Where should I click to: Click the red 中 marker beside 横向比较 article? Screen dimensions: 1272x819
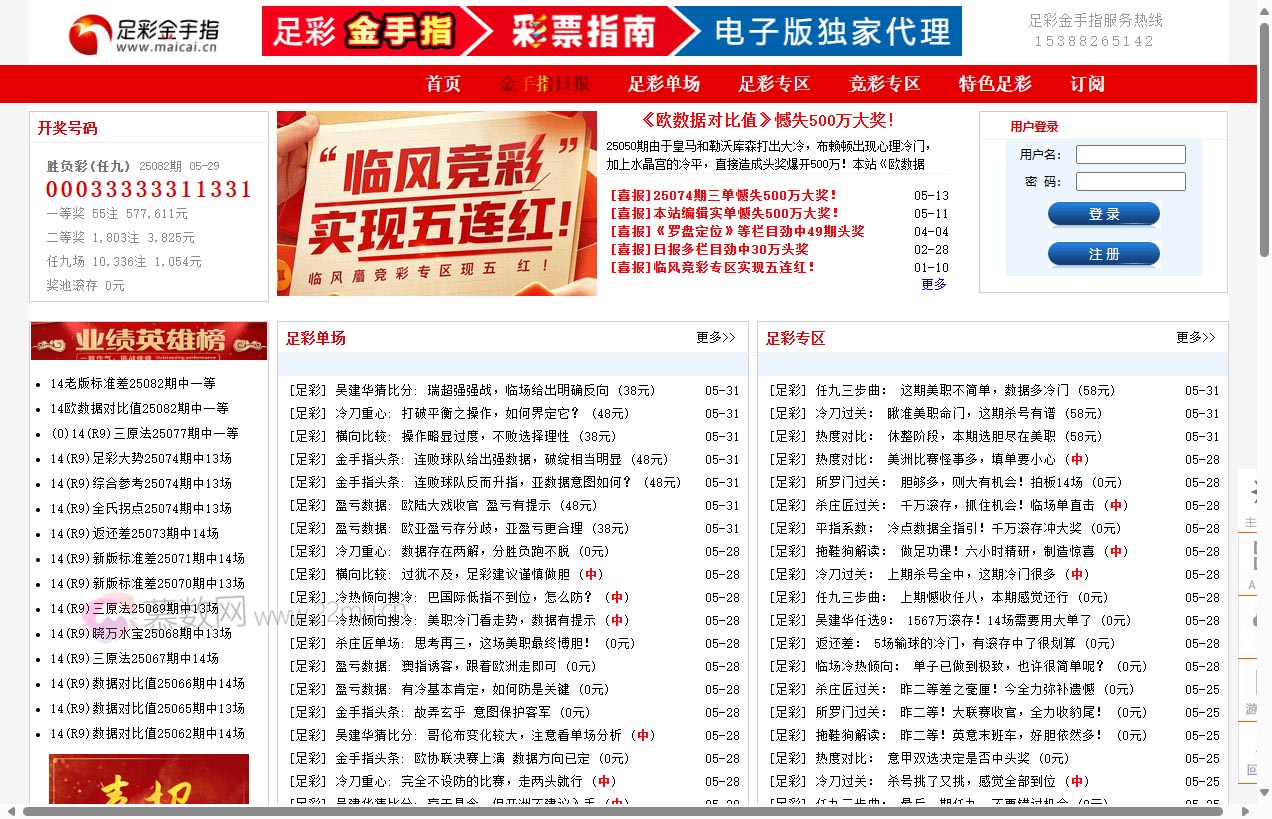tap(590, 574)
